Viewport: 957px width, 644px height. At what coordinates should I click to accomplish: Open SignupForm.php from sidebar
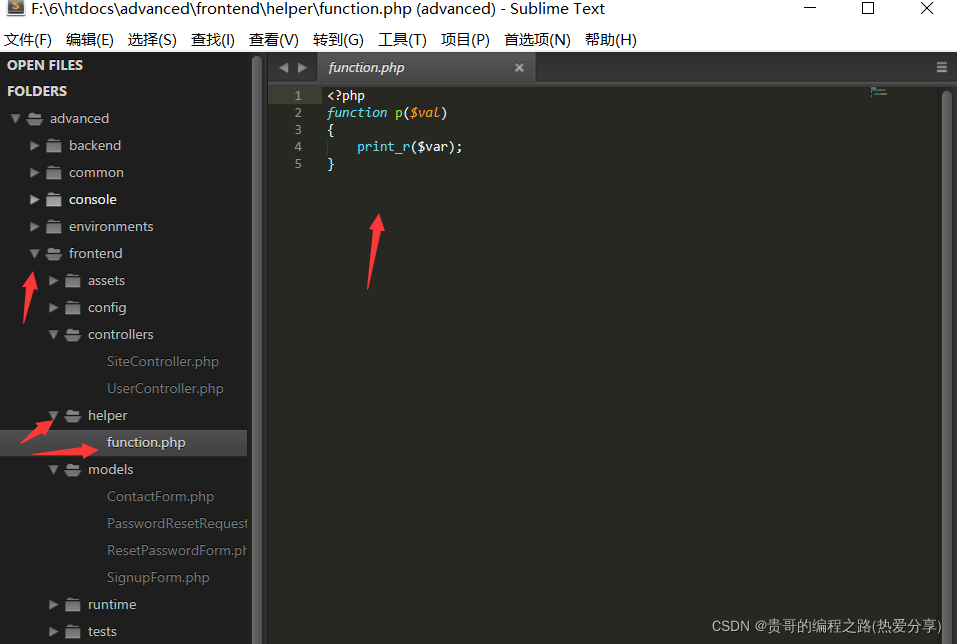(157, 577)
